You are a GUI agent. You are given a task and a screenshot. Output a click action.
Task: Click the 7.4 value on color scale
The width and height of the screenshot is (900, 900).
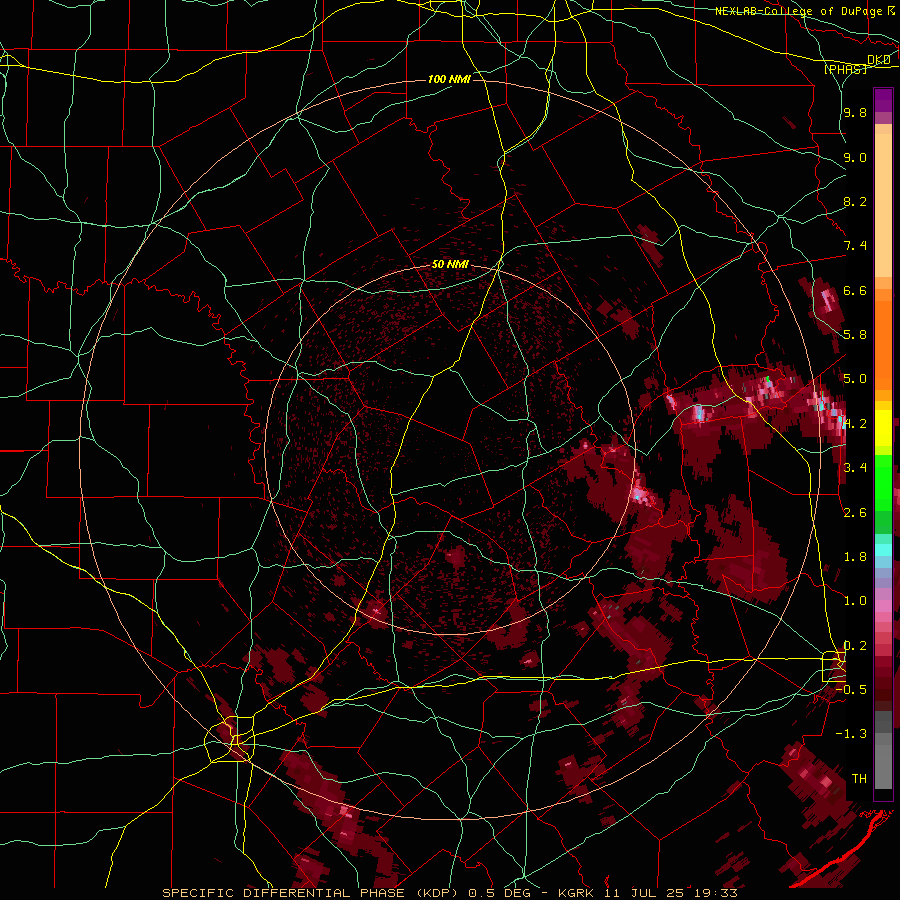(x=855, y=246)
